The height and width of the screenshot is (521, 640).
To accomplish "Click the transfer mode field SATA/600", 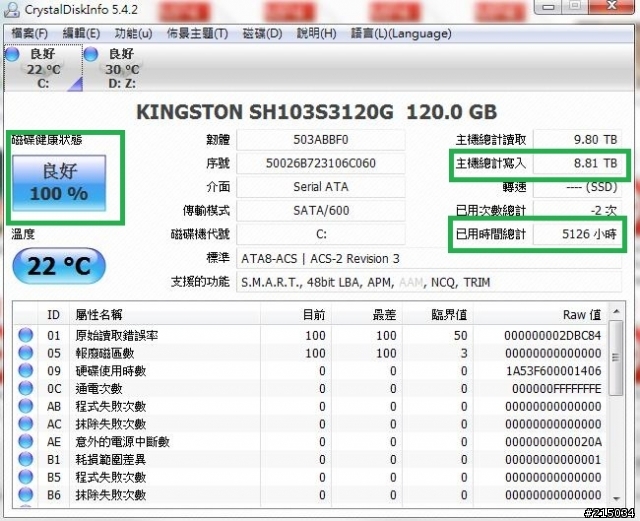I will coord(320,211).
